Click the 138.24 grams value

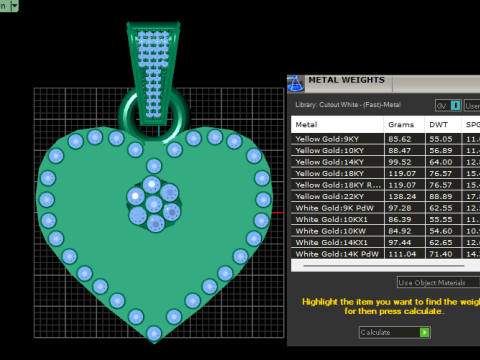point(402,197)
